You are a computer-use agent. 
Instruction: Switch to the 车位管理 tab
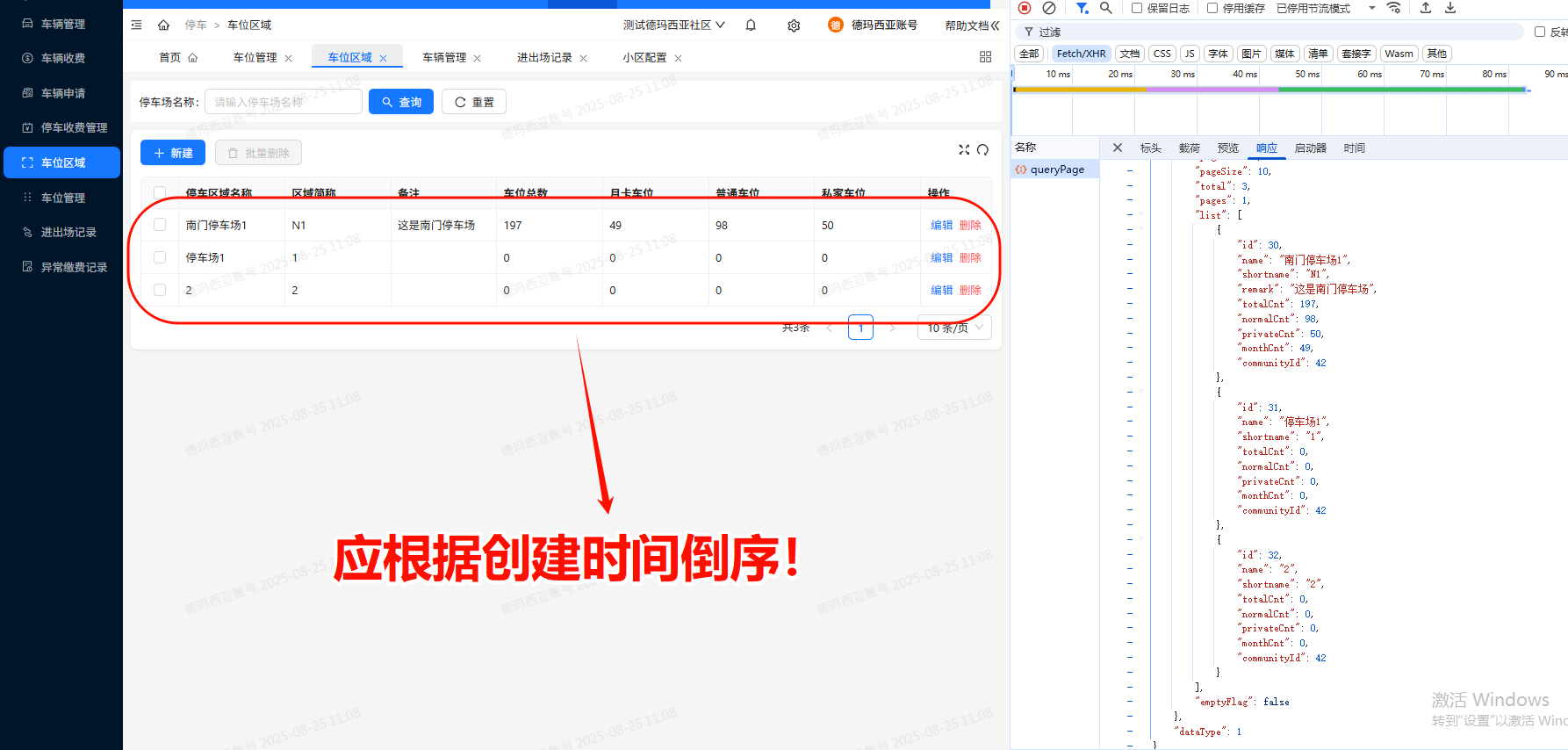(255, 57)
